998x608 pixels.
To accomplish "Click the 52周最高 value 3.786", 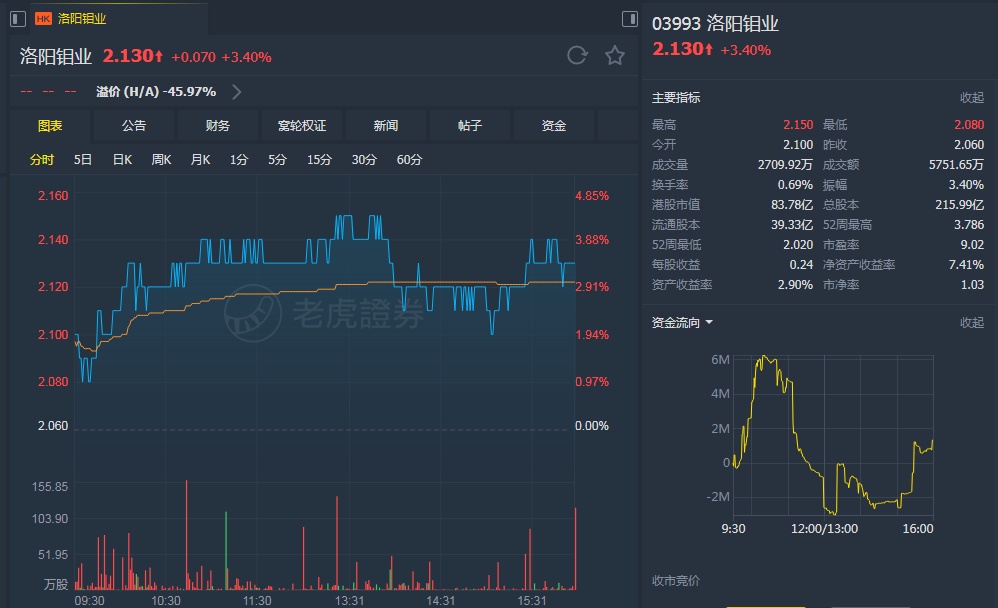I will click(969, 225).
